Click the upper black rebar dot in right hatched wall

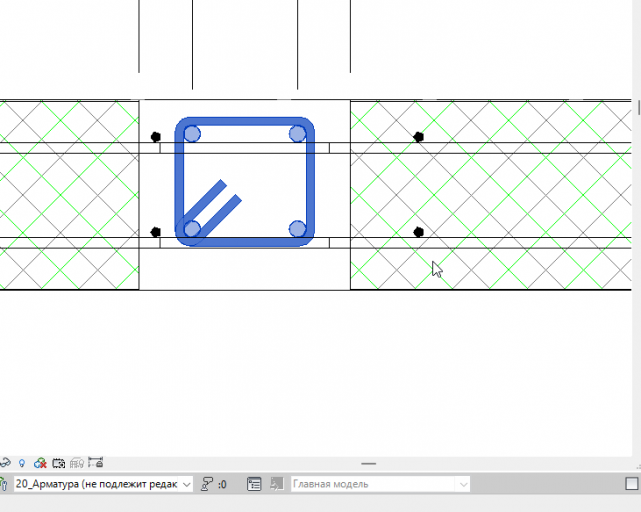click(x=418, y=137)
